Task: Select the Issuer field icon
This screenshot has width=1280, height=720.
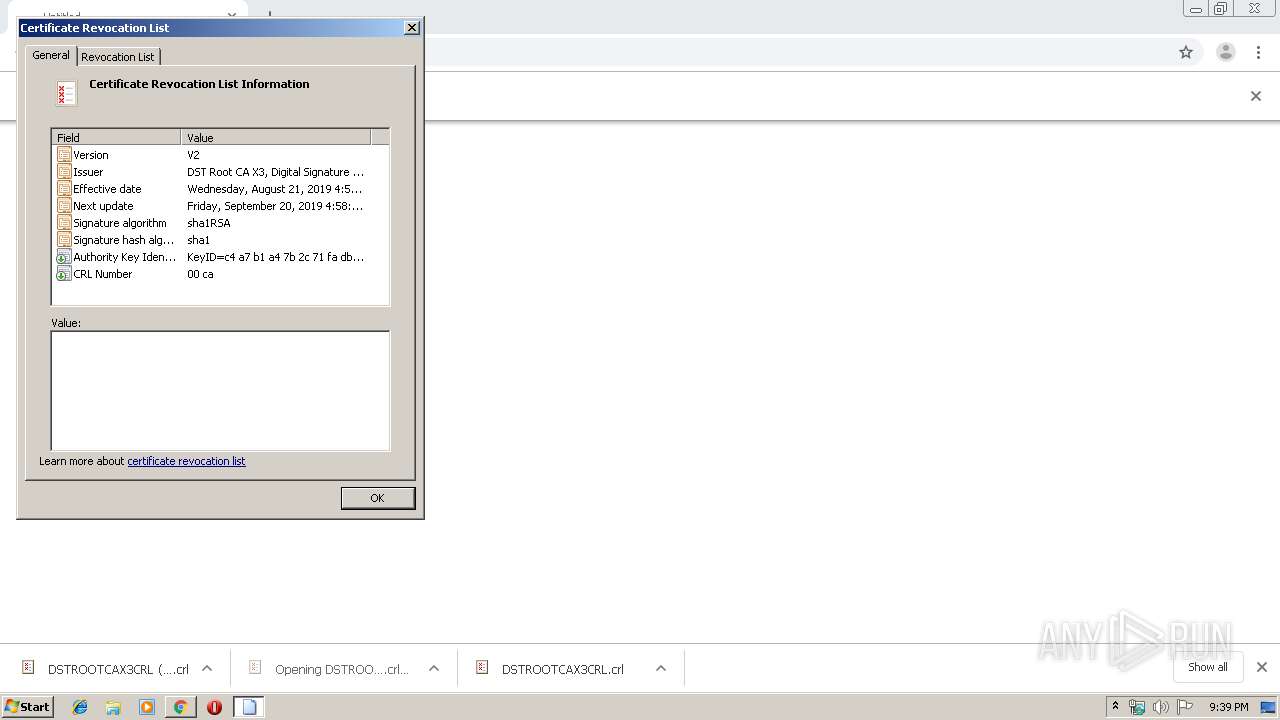Action: tap(64, 172)
